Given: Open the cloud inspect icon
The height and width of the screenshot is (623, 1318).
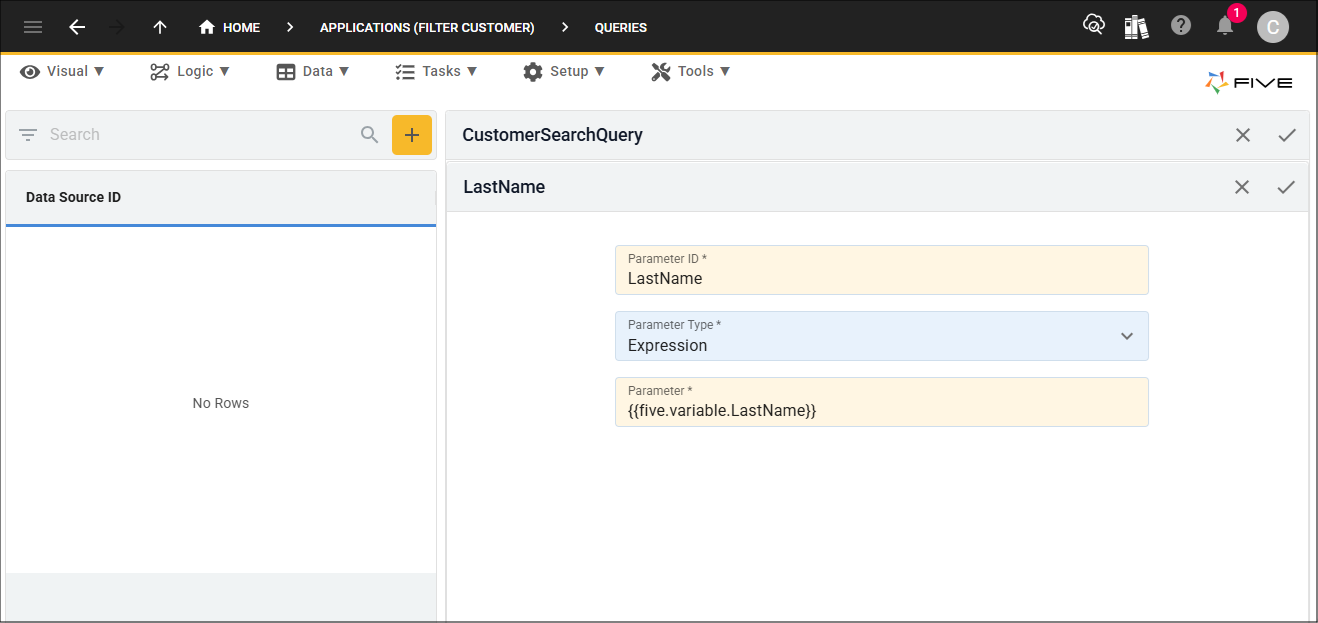Looking at the screenshot, I should pos(1094,25).
